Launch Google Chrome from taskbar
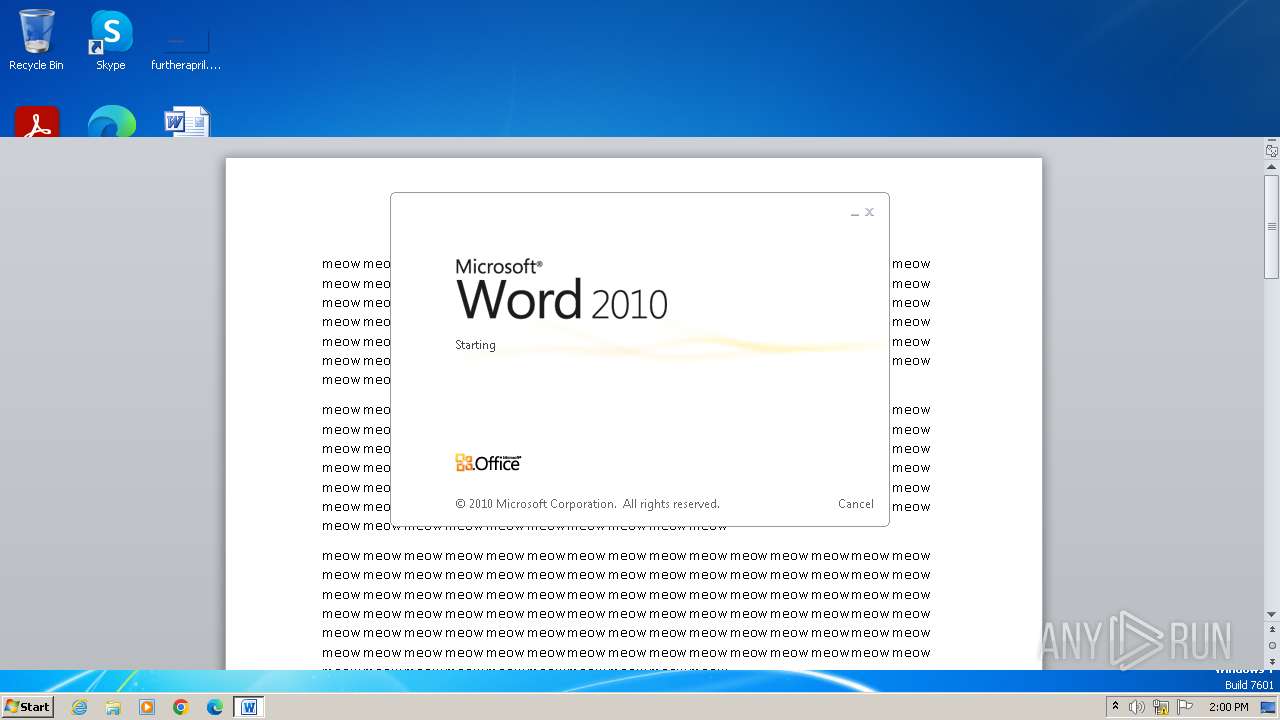Screen dimensions: 1280x720 click(x=181, y=707)
